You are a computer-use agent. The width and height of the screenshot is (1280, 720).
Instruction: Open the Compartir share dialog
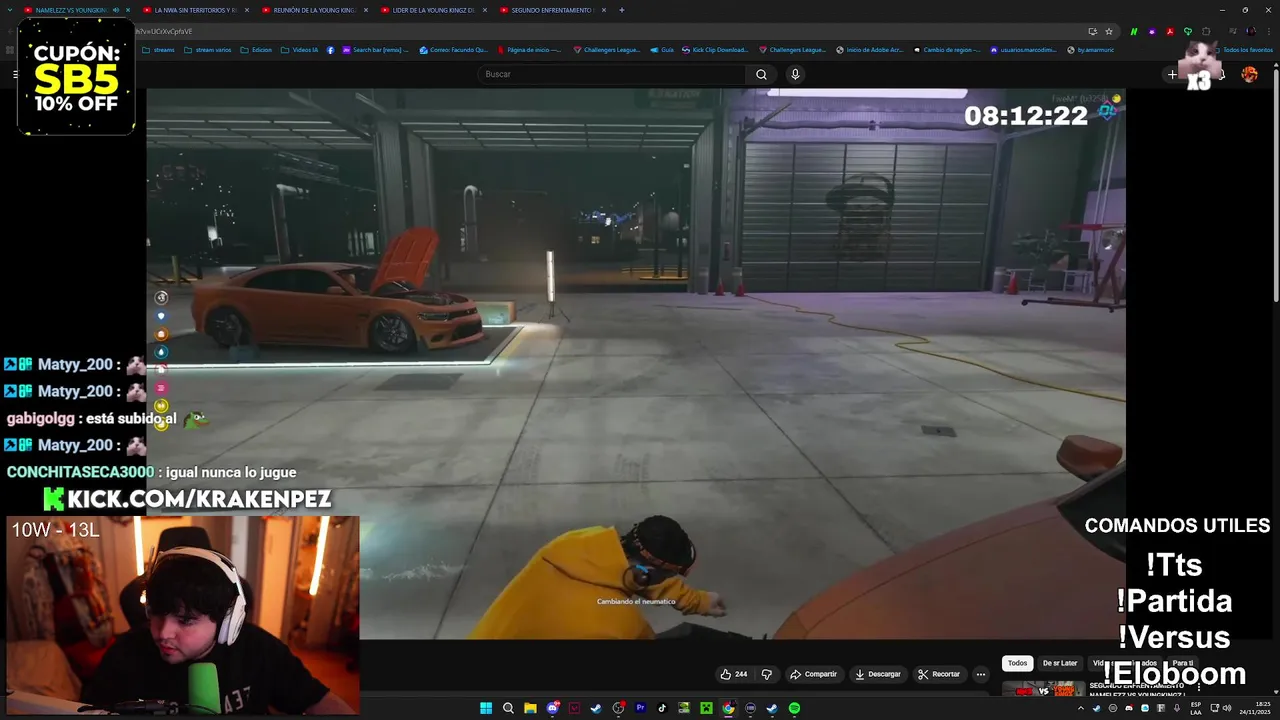813,674
